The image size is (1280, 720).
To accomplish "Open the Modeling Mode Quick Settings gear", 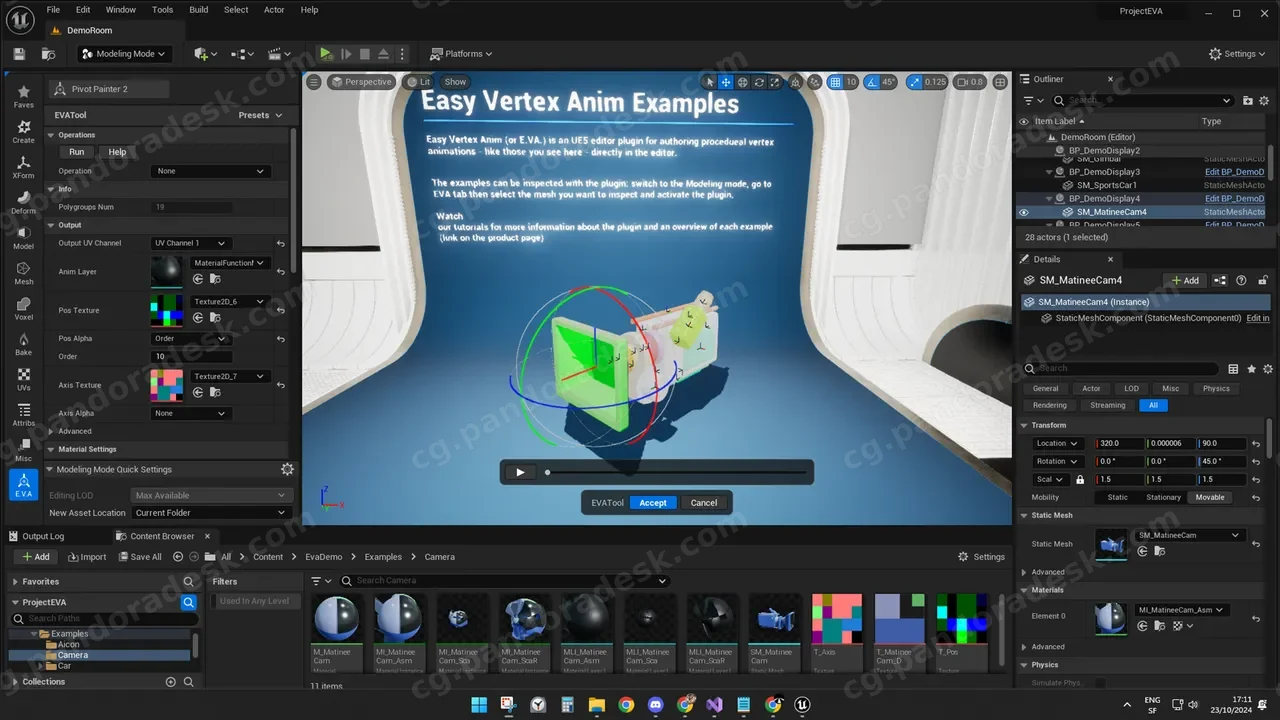I will (288, 469).
